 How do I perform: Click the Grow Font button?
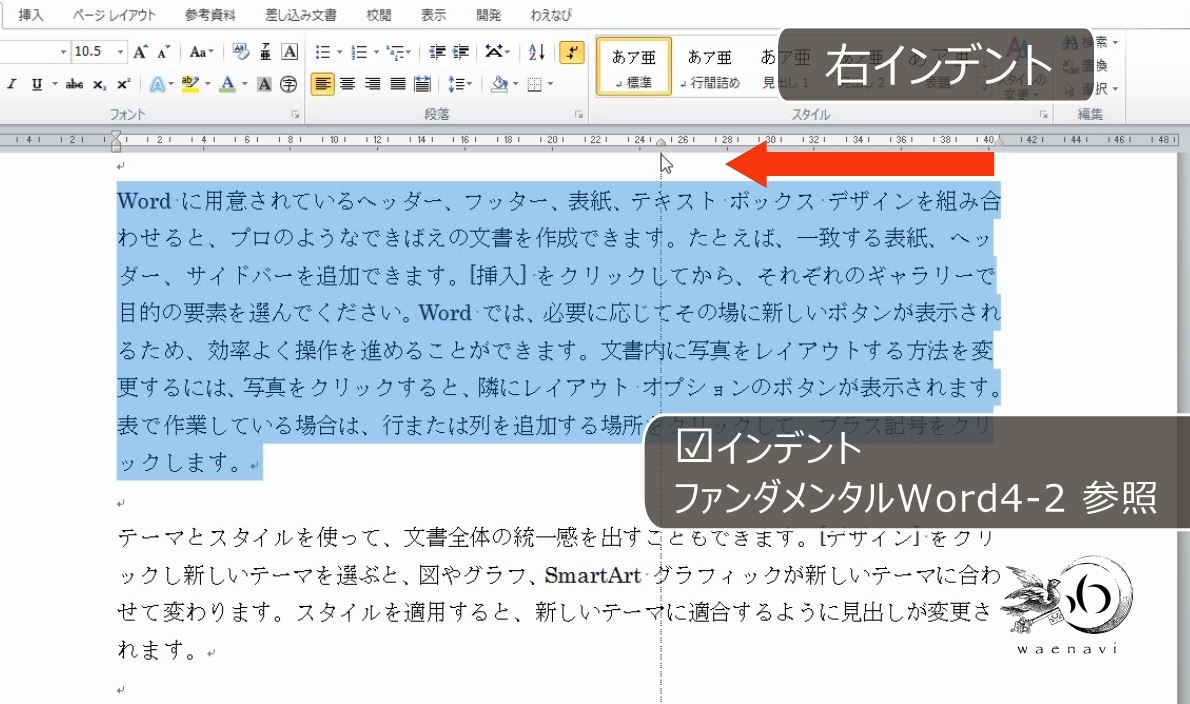coord(140,52)
